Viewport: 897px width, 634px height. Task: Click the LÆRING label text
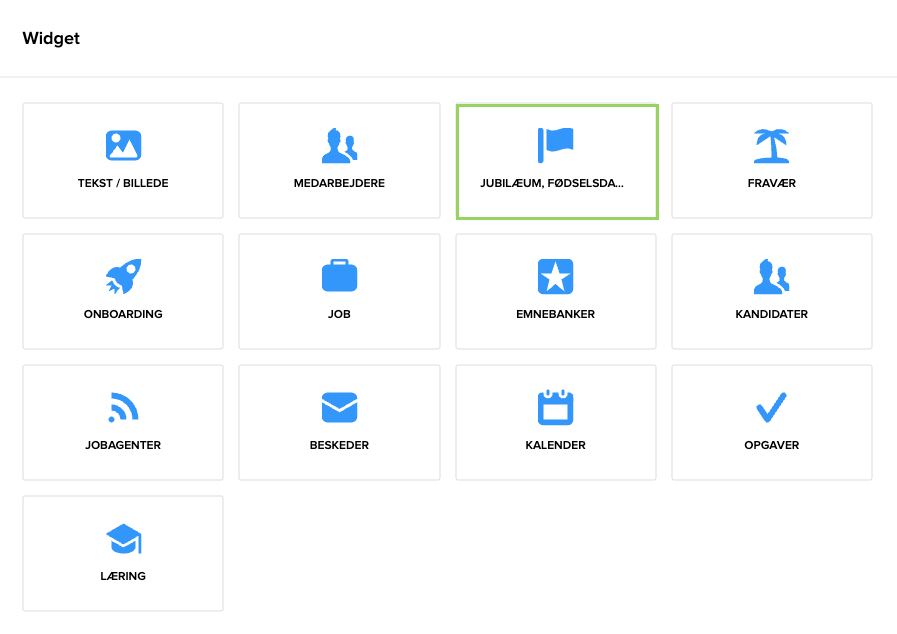click(123, 576)
